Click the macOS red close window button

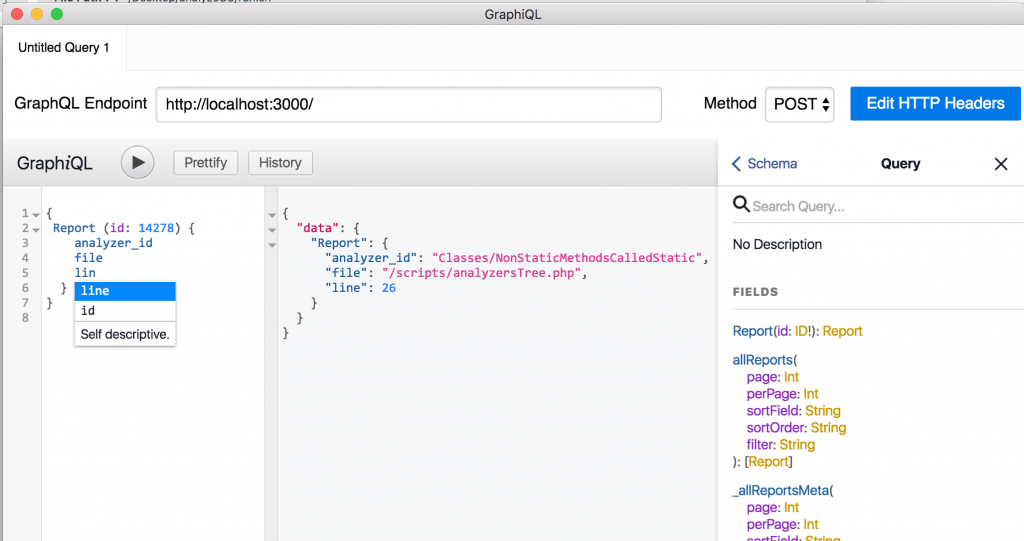pos(17,14)
